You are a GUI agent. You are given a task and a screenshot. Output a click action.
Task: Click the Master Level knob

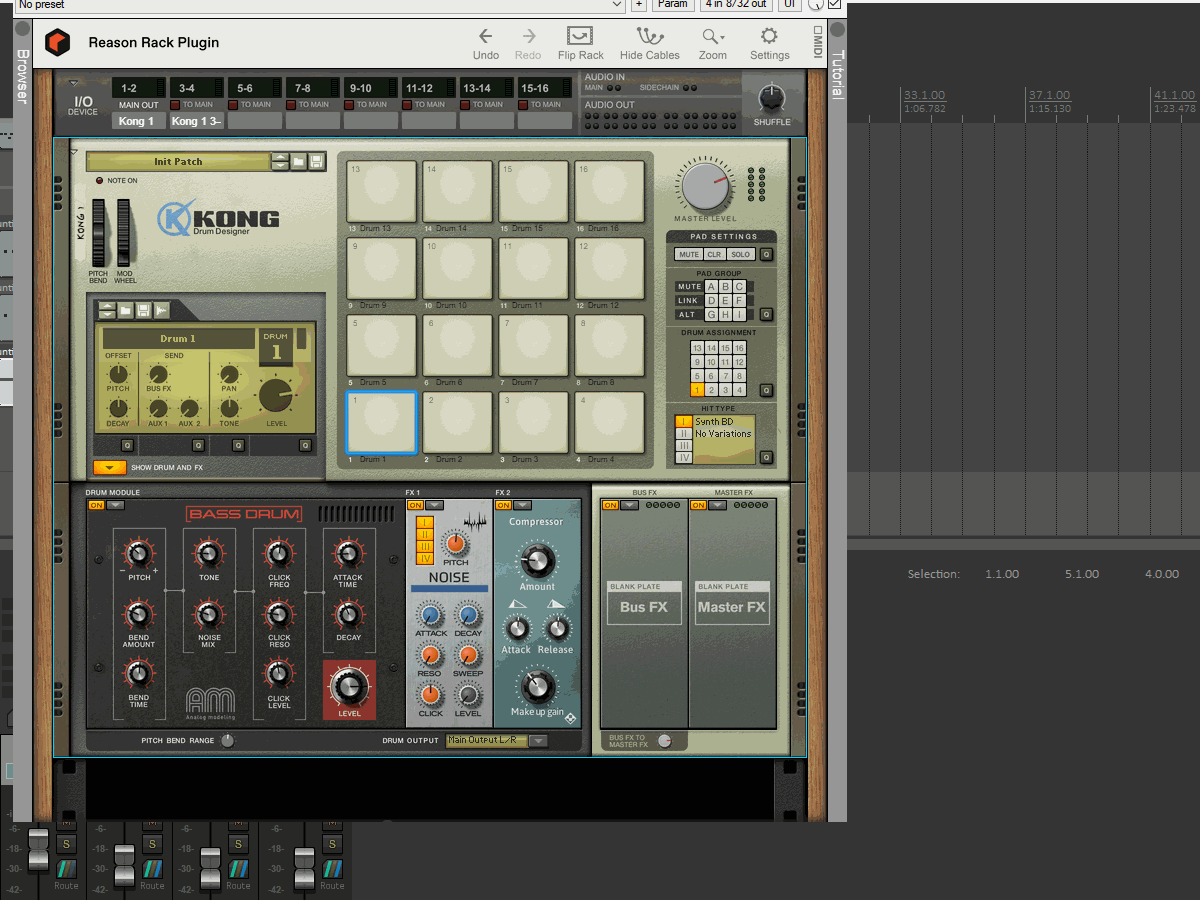705,187
